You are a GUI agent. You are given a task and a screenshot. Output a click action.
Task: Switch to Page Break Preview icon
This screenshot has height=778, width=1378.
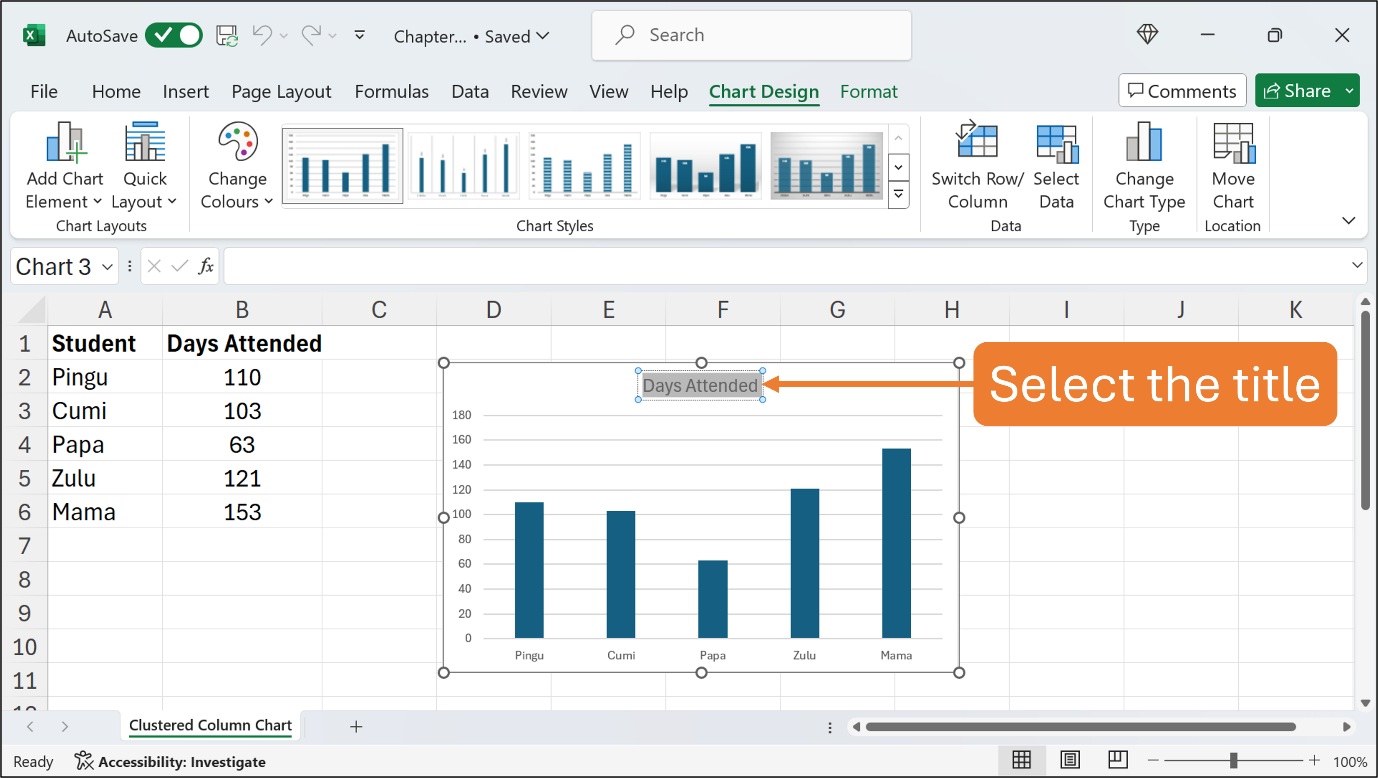point(1118,761)
